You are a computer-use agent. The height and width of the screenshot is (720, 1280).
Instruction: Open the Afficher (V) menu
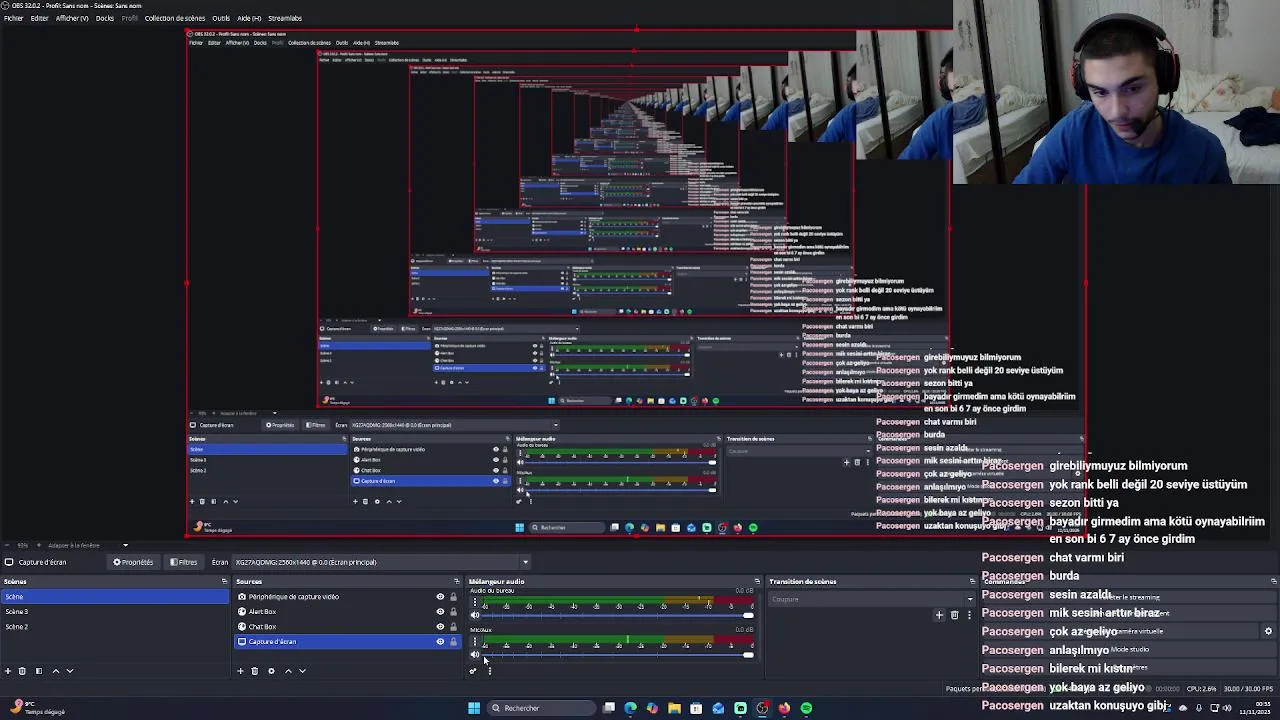pos(72,18)
